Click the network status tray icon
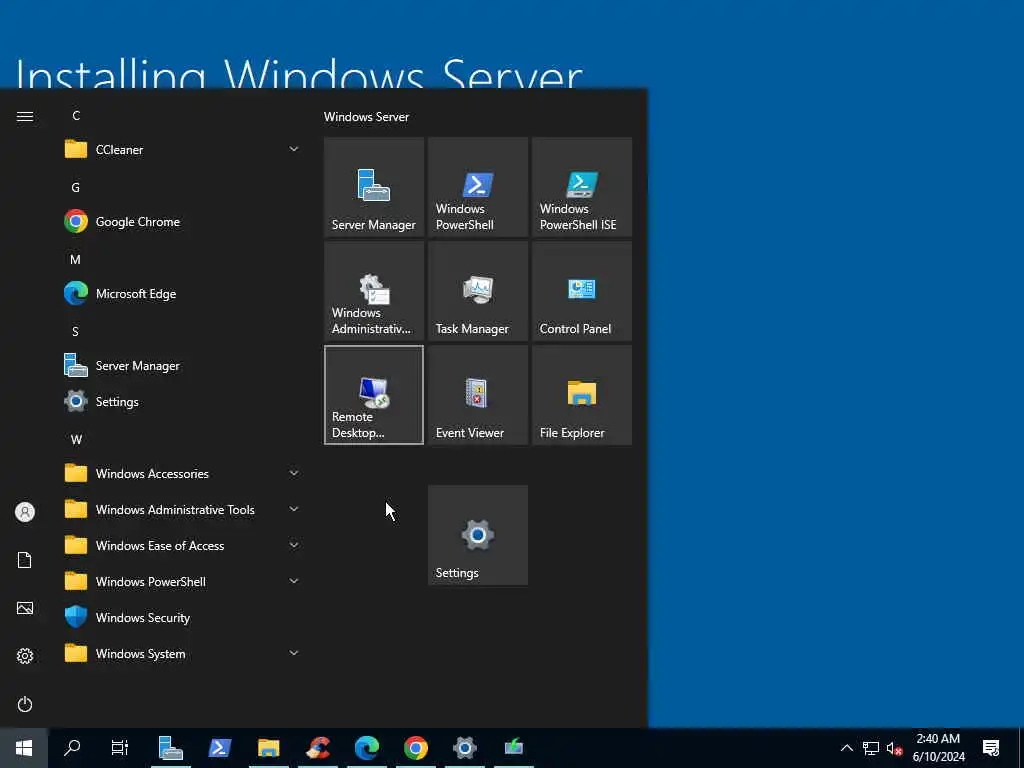 [x=871, y=748]
